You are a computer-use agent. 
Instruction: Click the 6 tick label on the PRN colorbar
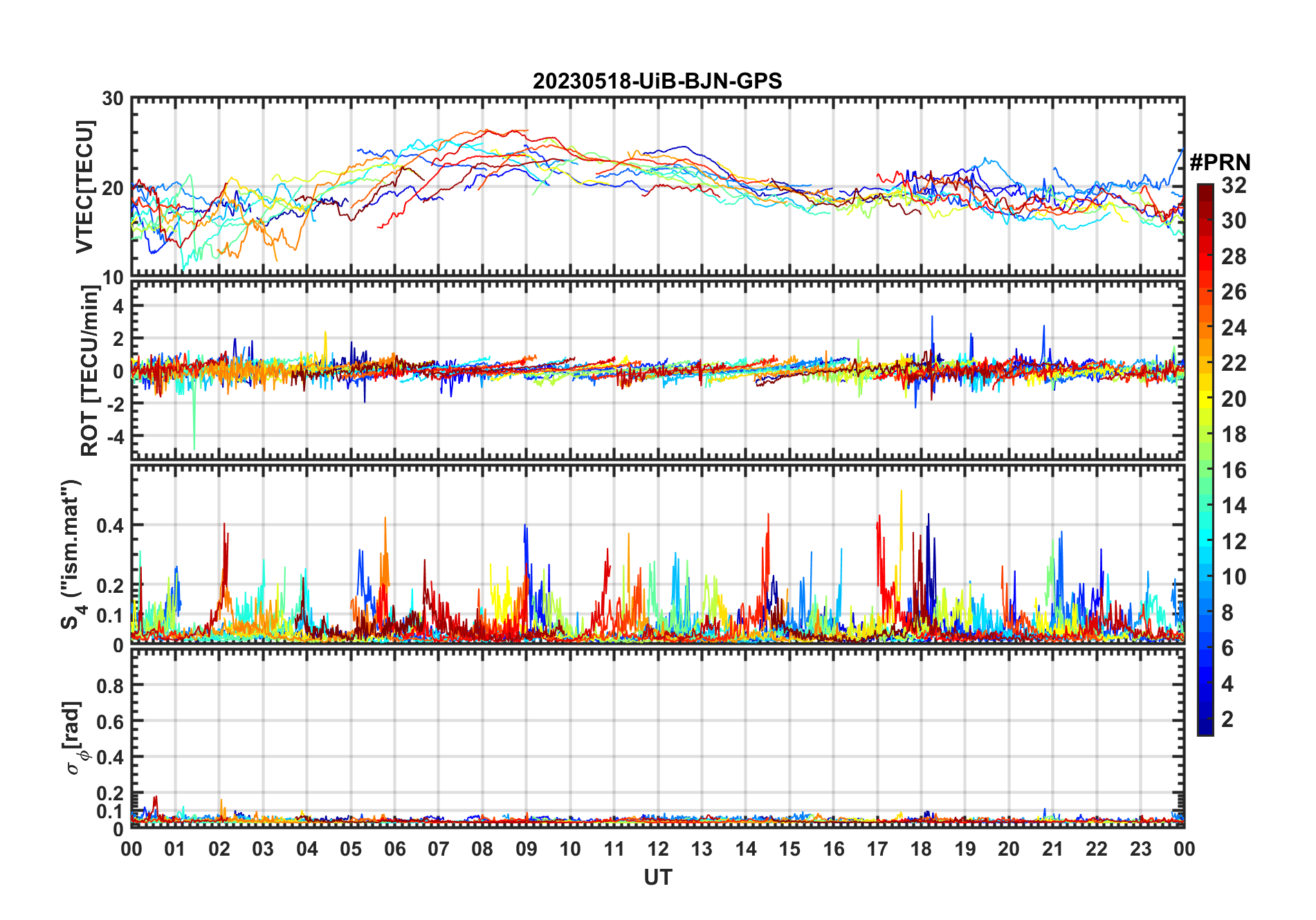[1227, 647]
